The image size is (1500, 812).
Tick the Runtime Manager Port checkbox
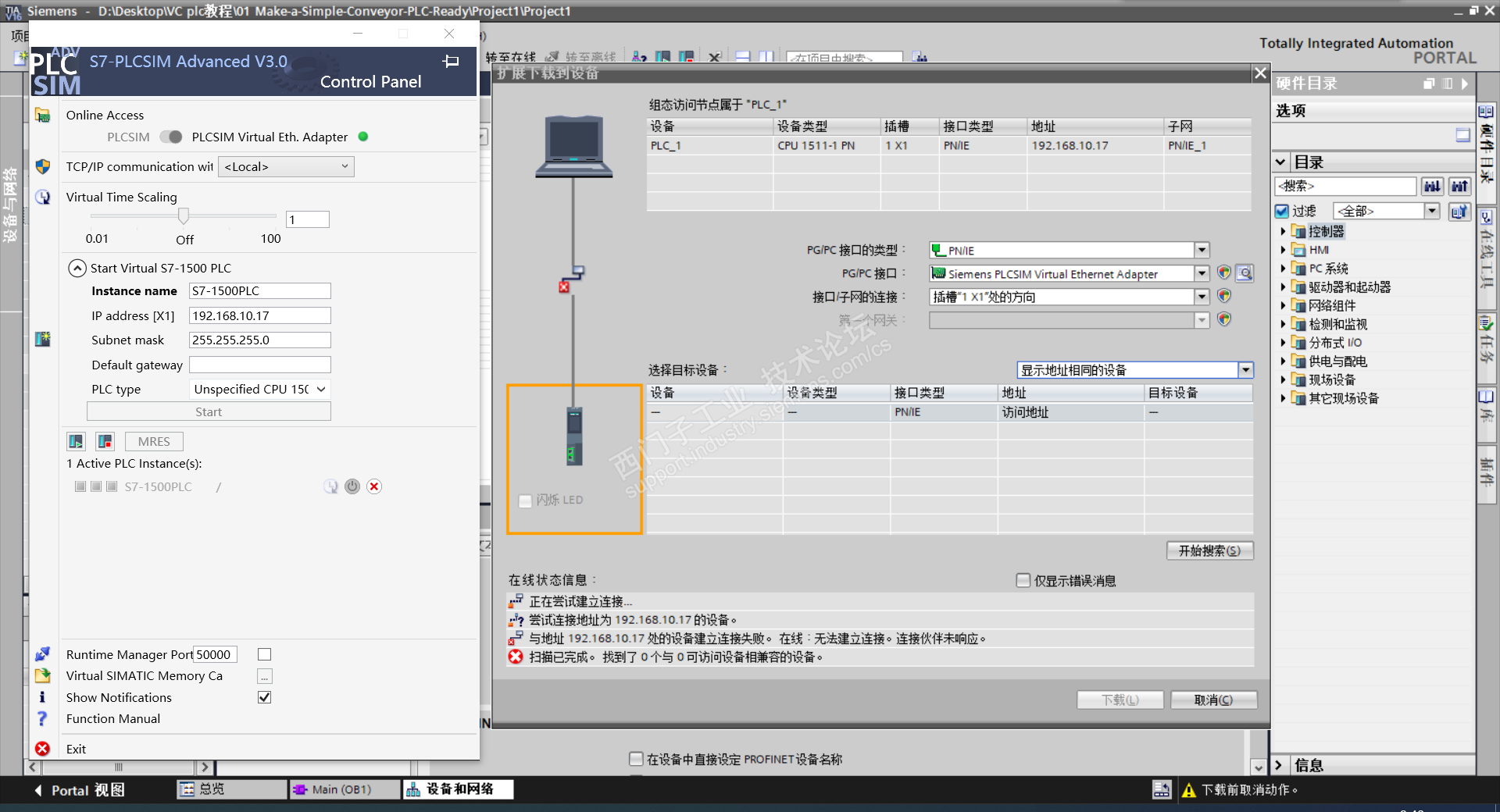tap(264, 654)
